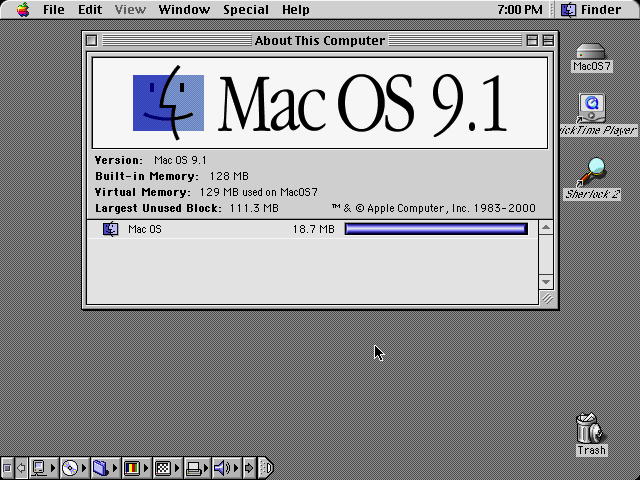Click the memory list scroll down arrow
This screenshot has width=640, height=480.
pos(546,281)
